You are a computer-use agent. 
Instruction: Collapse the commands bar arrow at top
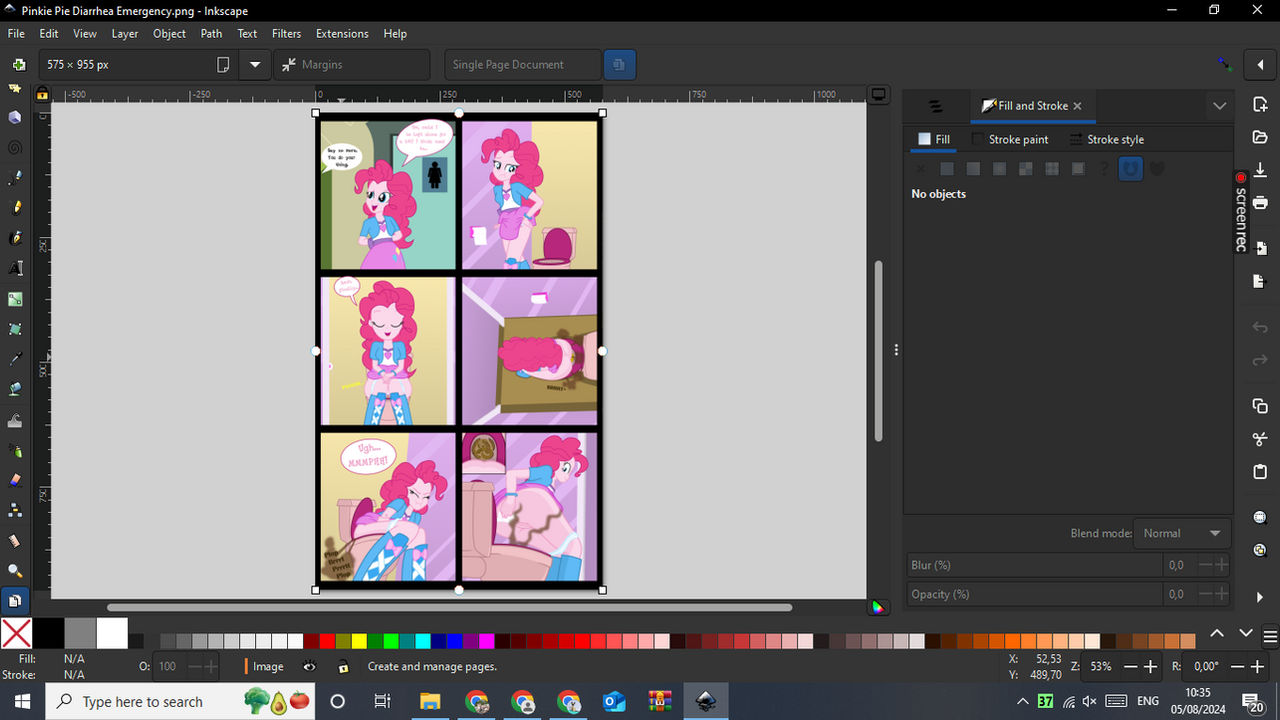click(1260, 65)
